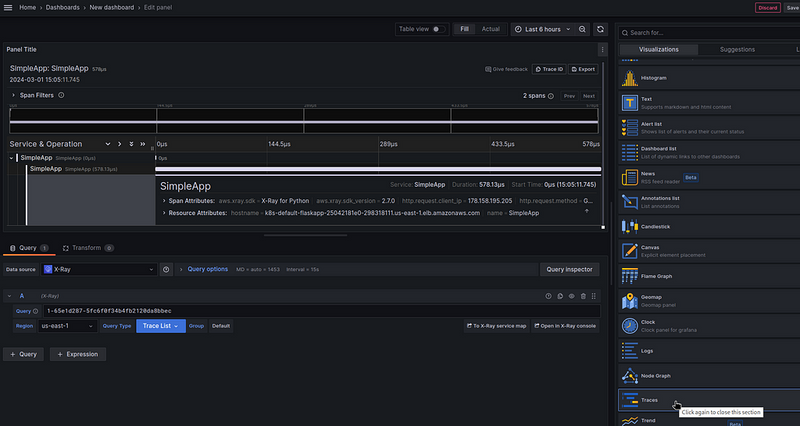Collapse query row A chevron
The image size is (800, 426).
(x=9, y=296)
